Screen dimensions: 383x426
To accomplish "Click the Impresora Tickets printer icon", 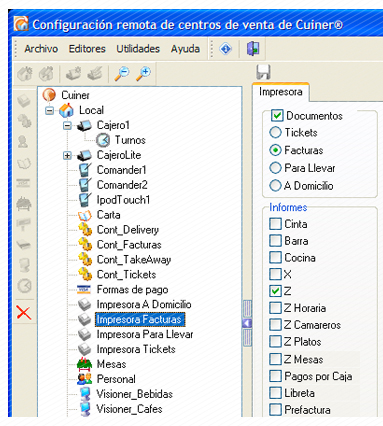I will (x=85, y=349).
